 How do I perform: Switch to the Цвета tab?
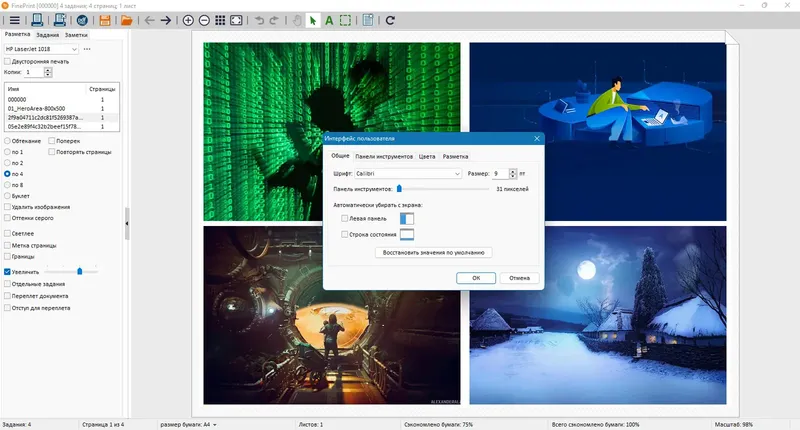427,157
